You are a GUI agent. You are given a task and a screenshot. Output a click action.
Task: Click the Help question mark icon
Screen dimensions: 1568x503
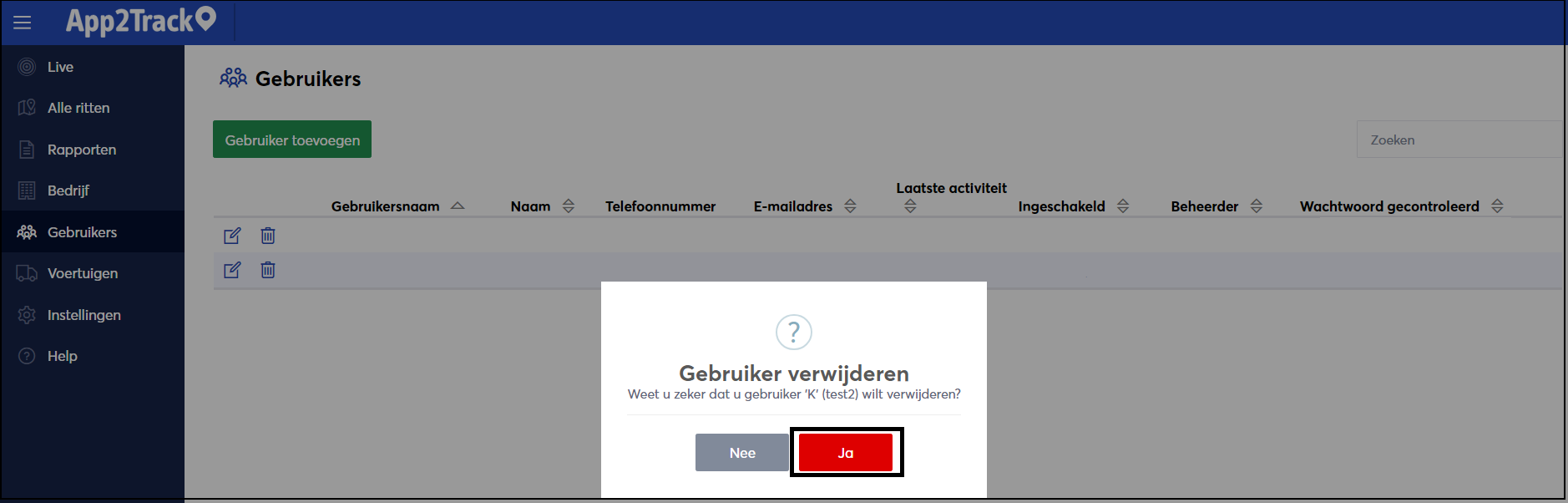(27, 356)
